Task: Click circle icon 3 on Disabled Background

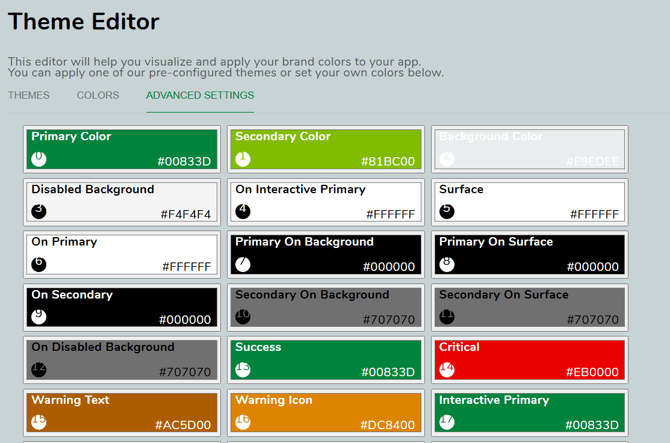Action: [x=39, y=211]
